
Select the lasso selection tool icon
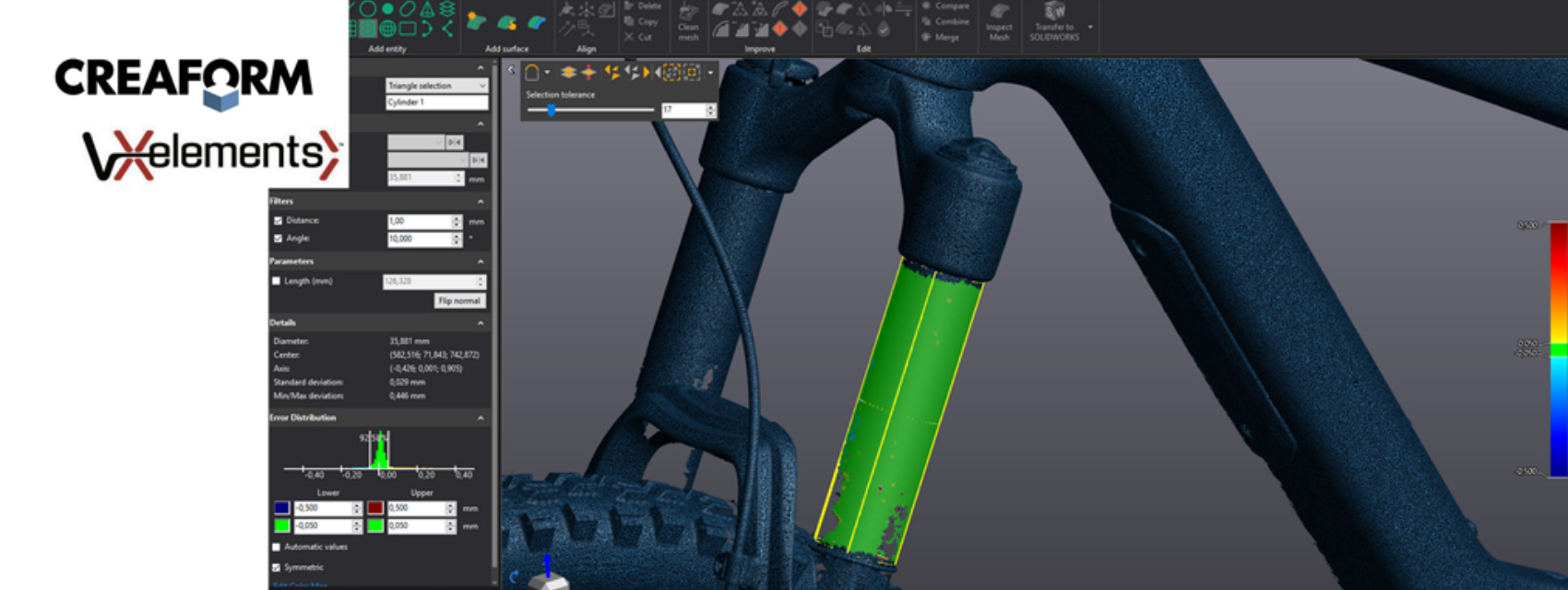pyautogui.click(x=532, y=73)
